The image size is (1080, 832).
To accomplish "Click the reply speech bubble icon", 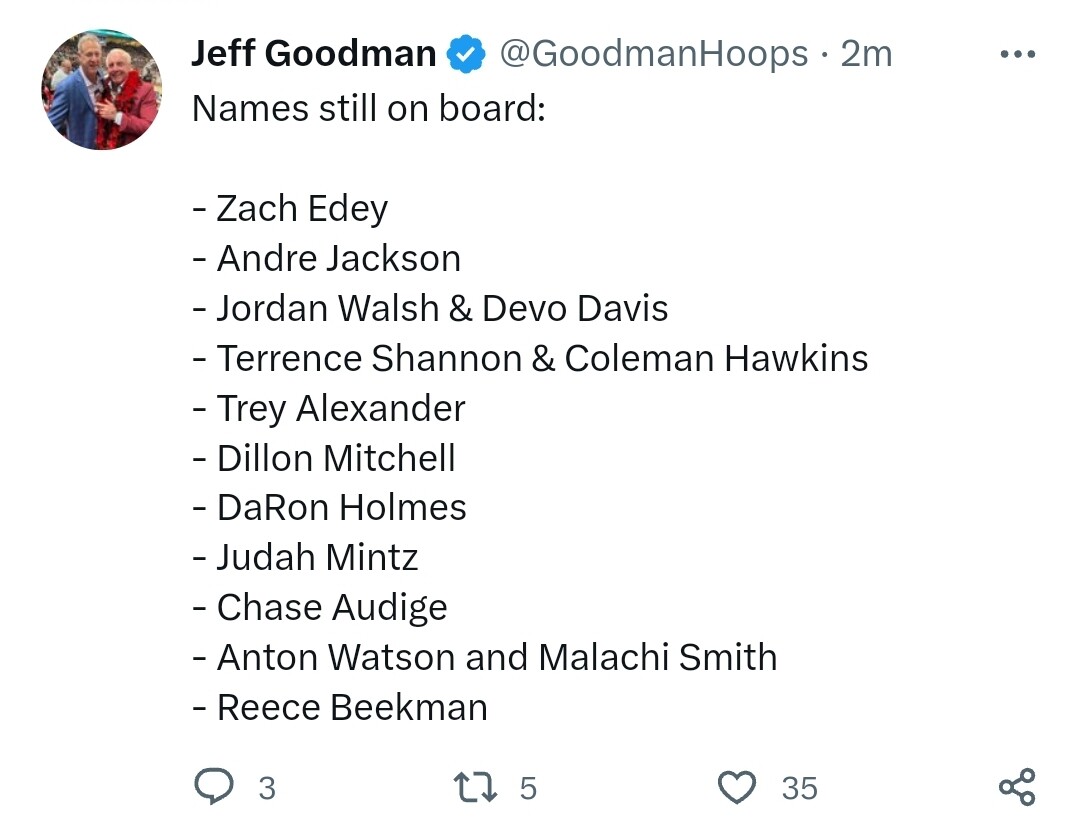I will coord(212,787).
